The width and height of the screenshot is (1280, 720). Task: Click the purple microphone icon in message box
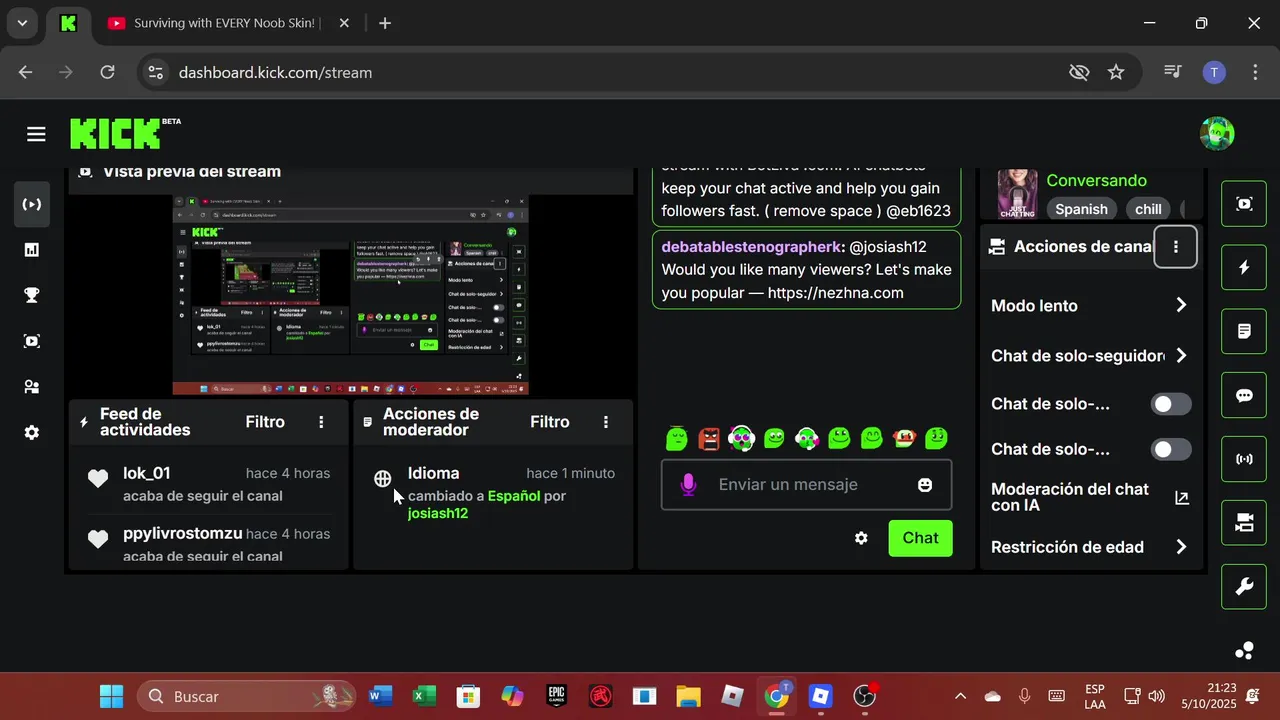click(688, 485)
